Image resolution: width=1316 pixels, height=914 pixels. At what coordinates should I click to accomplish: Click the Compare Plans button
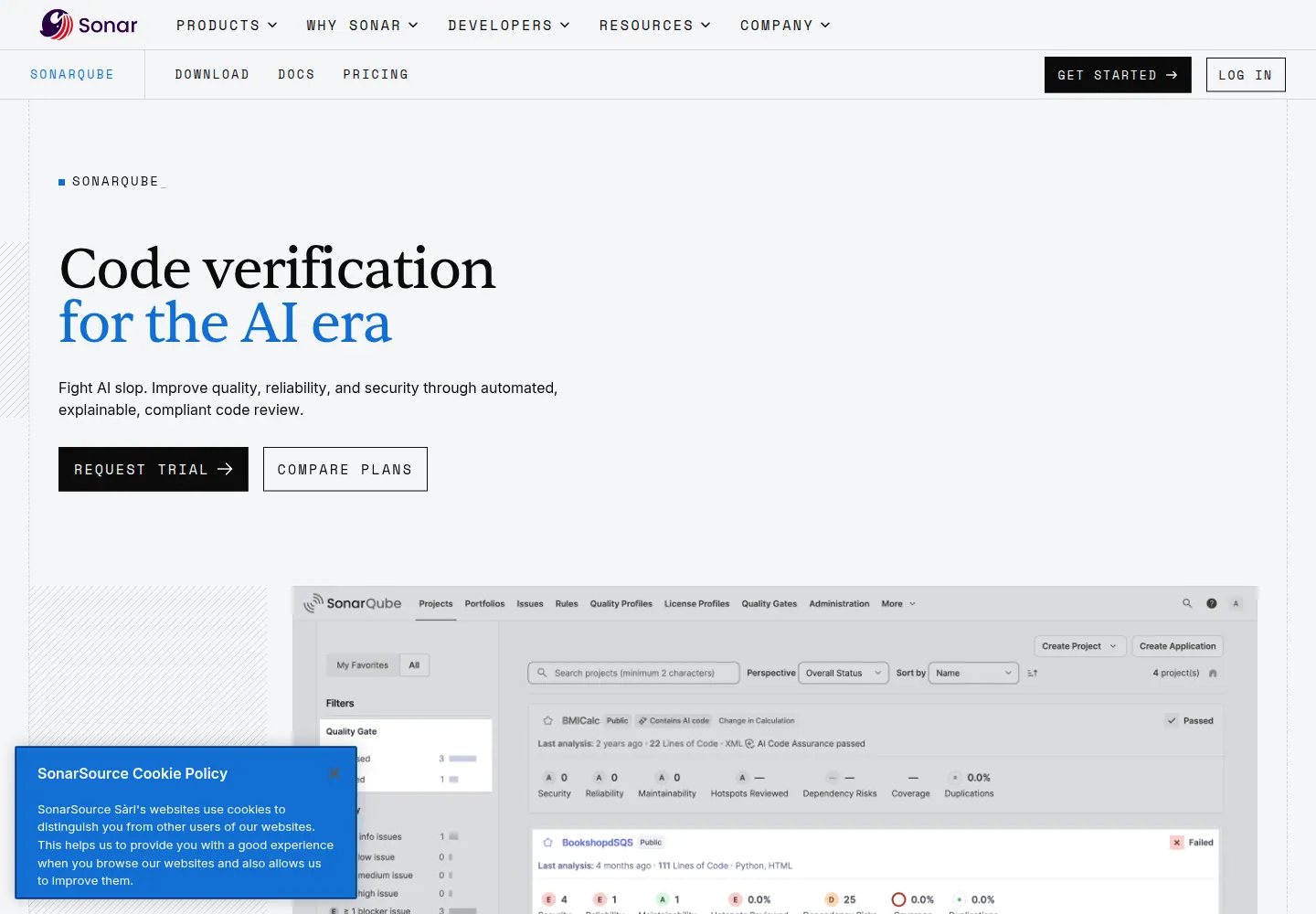point(345,469)
